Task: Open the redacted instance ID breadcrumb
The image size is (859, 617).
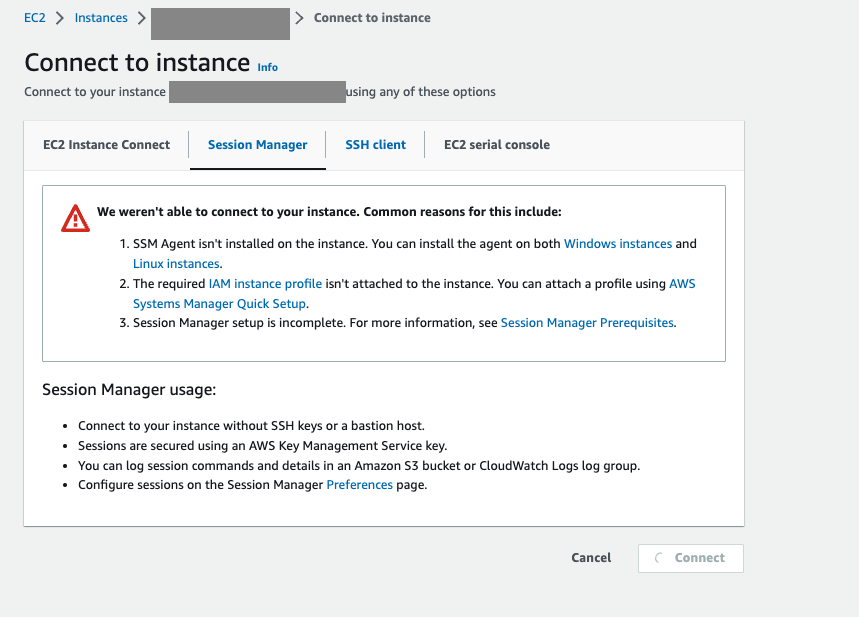Action: 220,24
